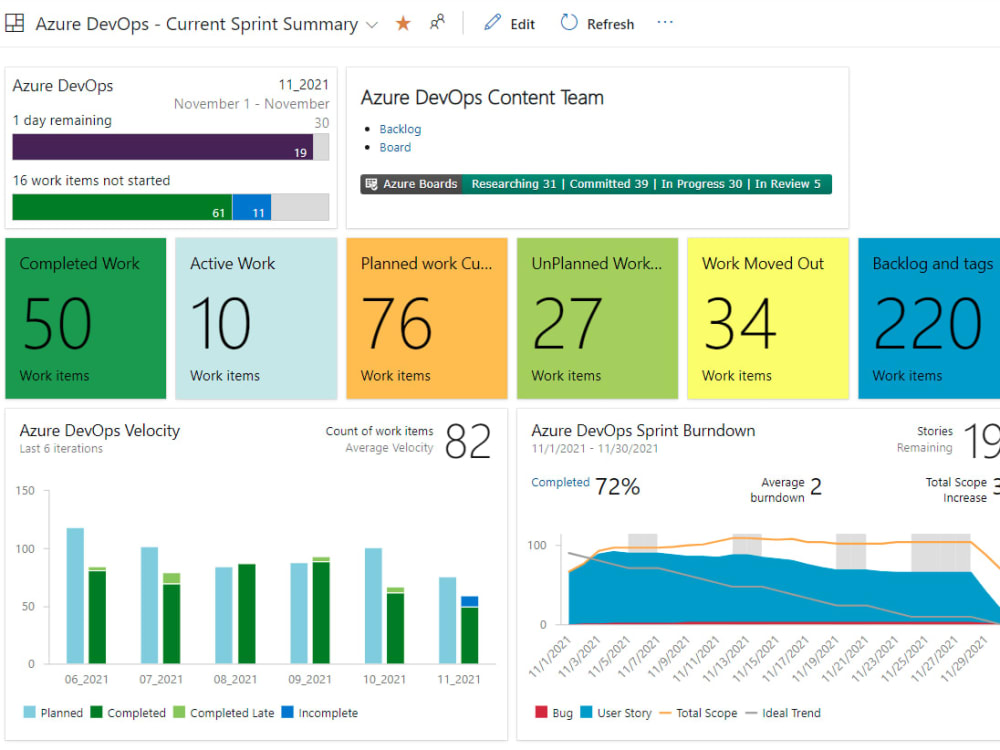Click the 09_2021 iteration label
This screenshot has width=1000, height=750.
310,679
